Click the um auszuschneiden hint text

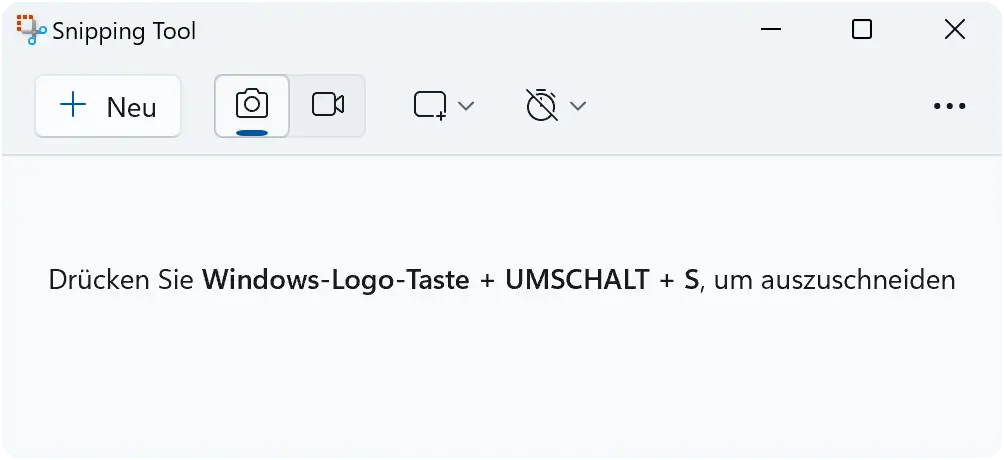pyautogui.click(x=834, y=281)
